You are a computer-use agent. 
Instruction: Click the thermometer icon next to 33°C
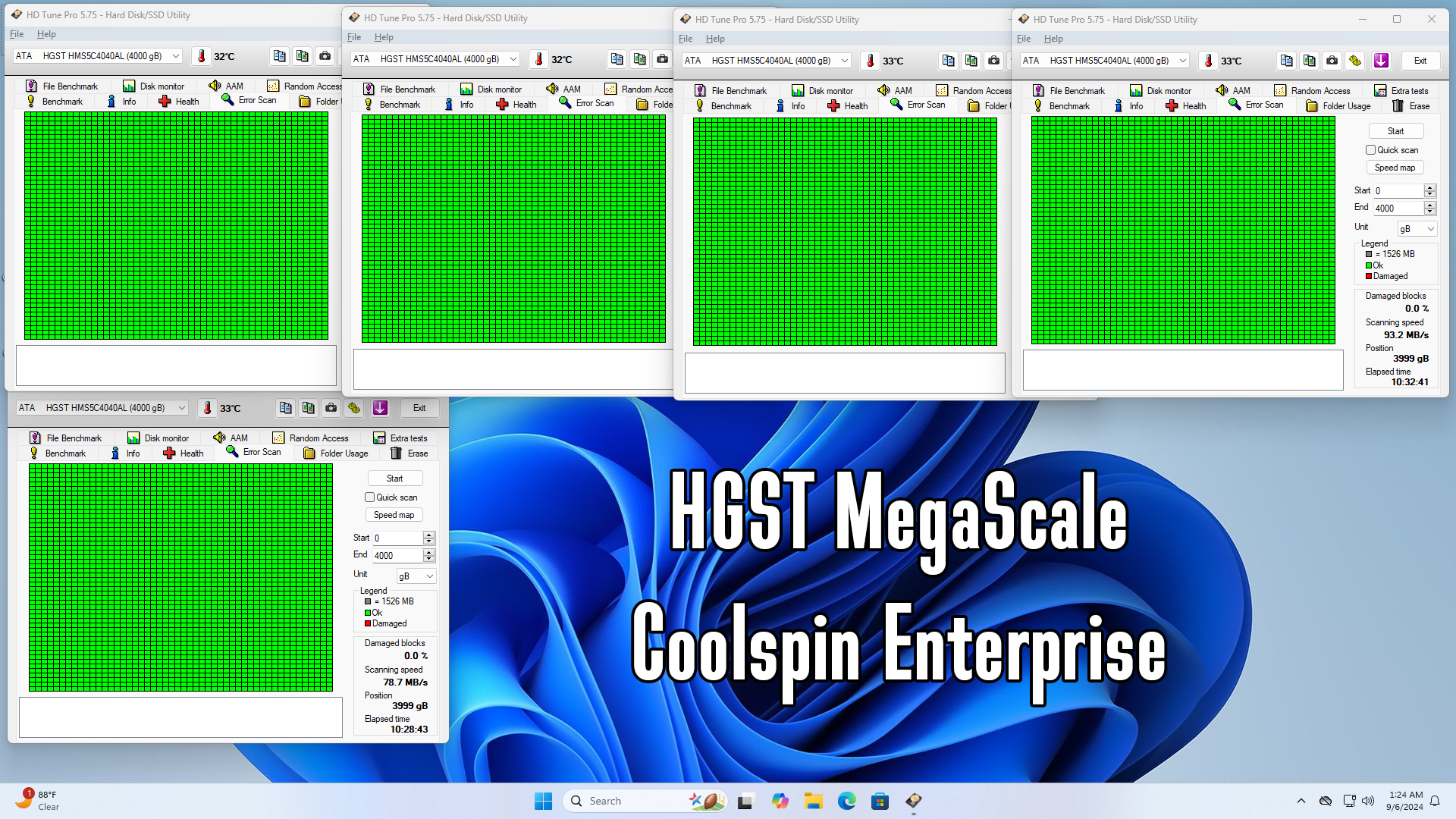1207,61
